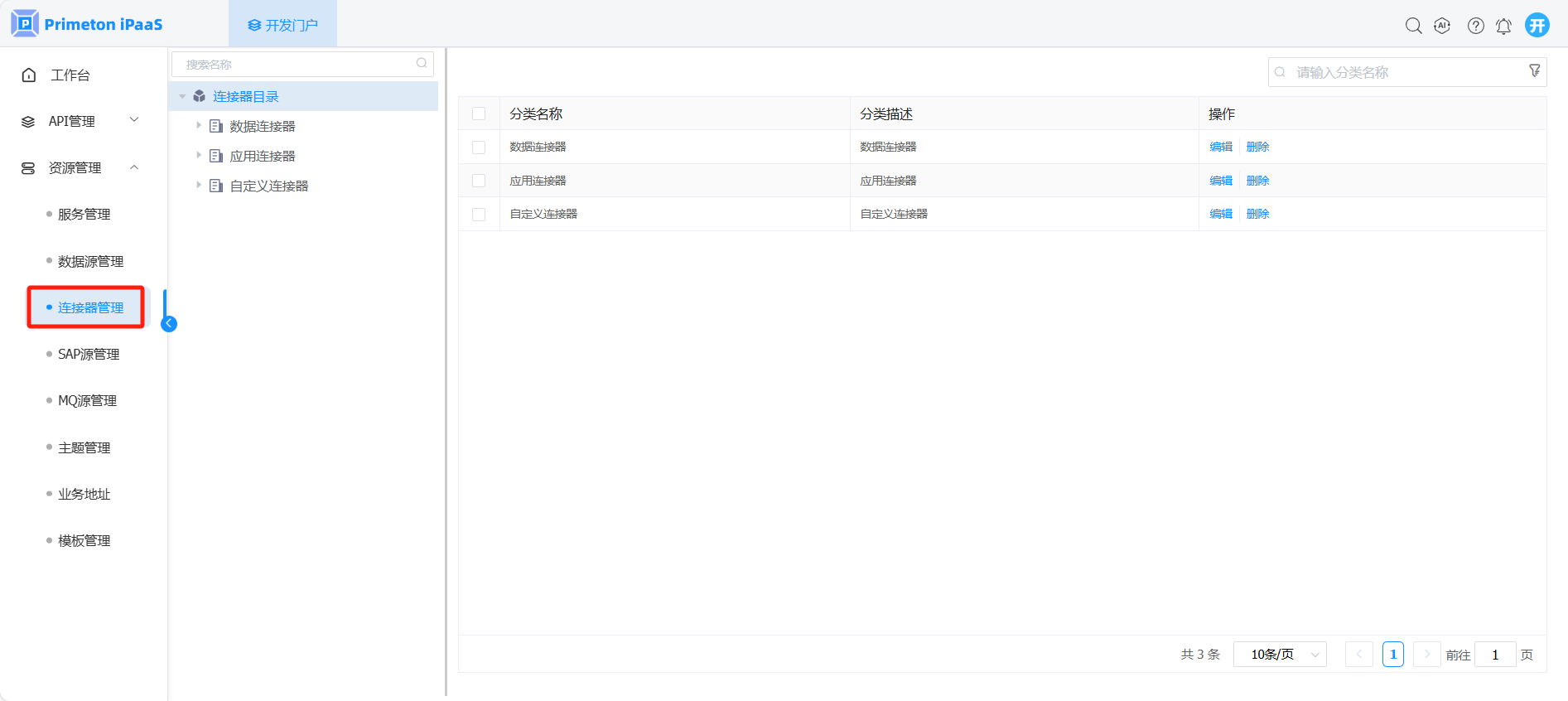Expand the 自定义连接器 tree node arrow
Viewport: 1568px width, 701px height.
[x=199, y=185]
